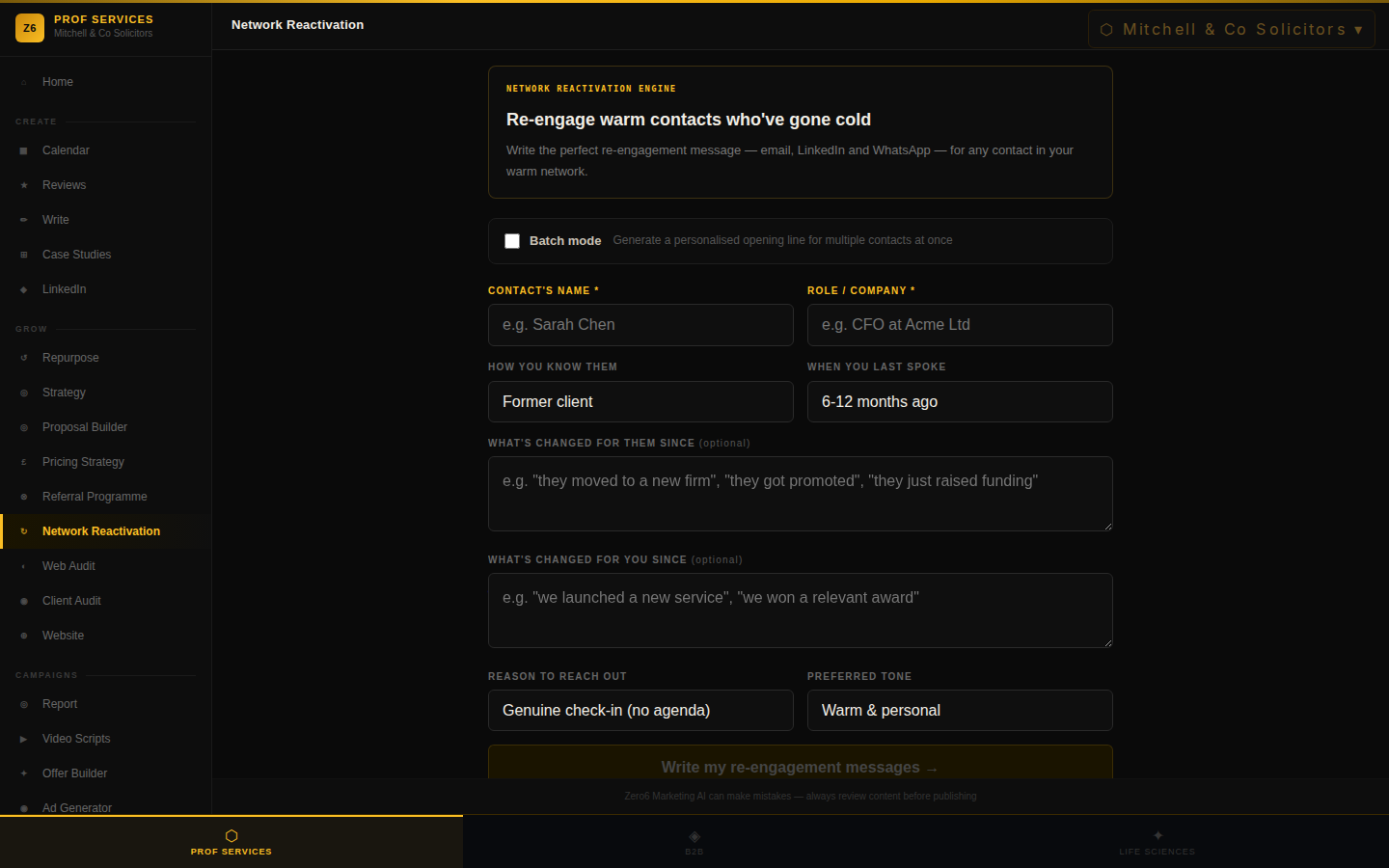The width and height of the screenshot is (1389, 868).
Task: Open Video Scripts in Campaigns
Action: [106, 739]
